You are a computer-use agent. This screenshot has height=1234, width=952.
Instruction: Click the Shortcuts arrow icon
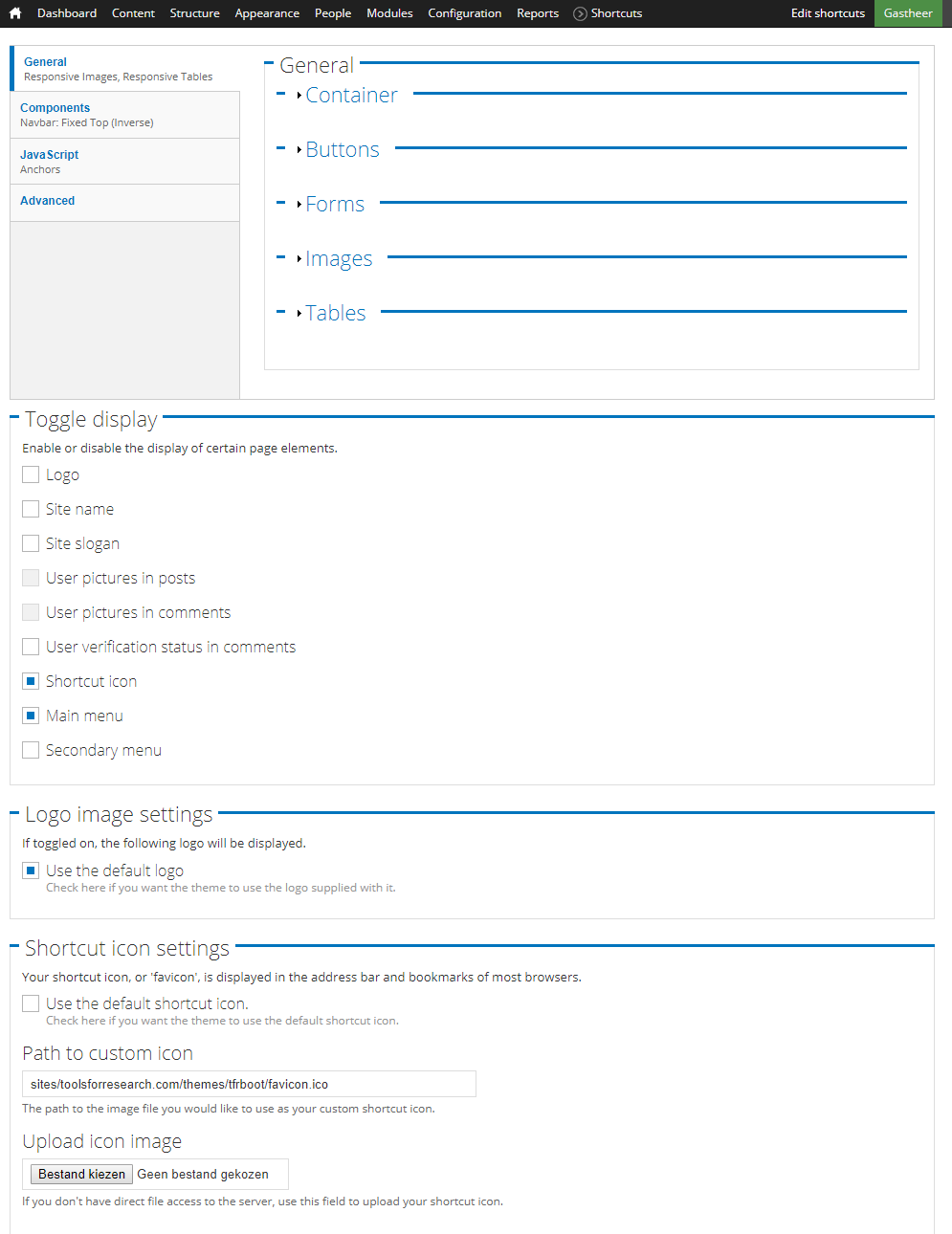pyautogui.click(x=580, y=13)
